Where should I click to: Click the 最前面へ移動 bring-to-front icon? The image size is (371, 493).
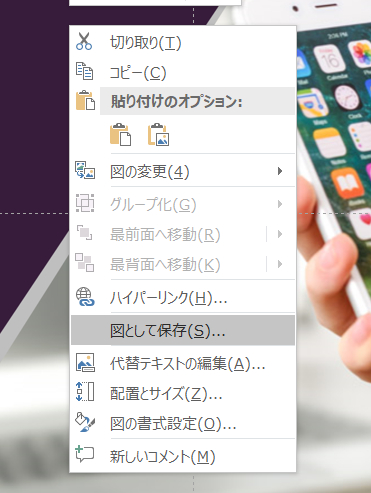(x=85, y=233)
